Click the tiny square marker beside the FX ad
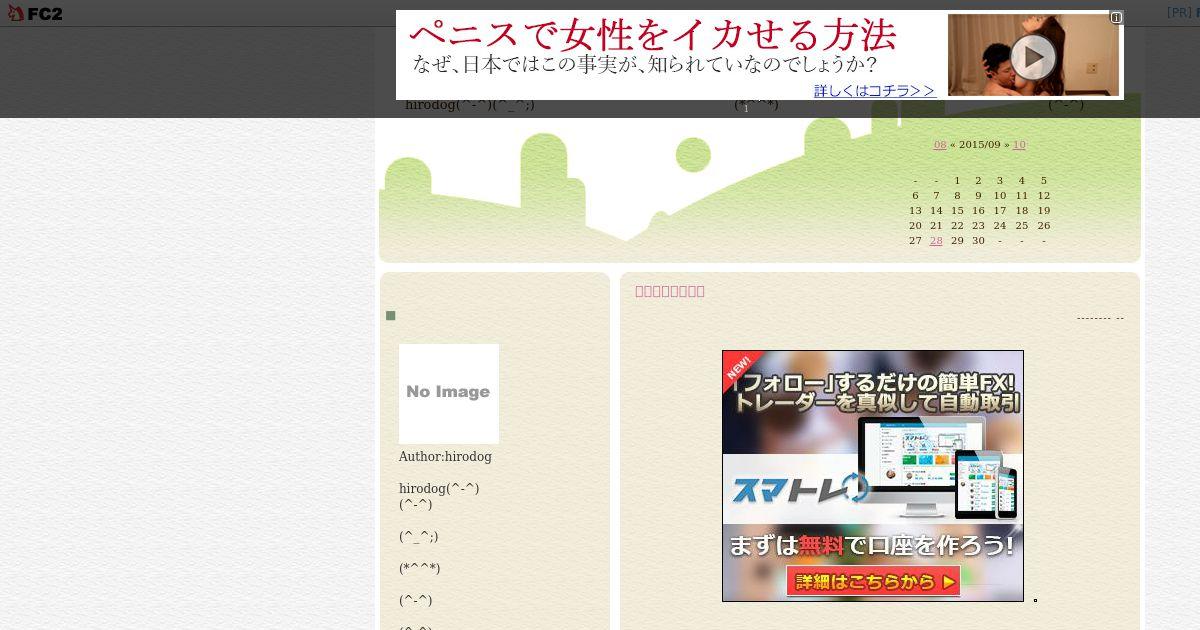The image size is (1200, 630). (x=1035, y=600)
